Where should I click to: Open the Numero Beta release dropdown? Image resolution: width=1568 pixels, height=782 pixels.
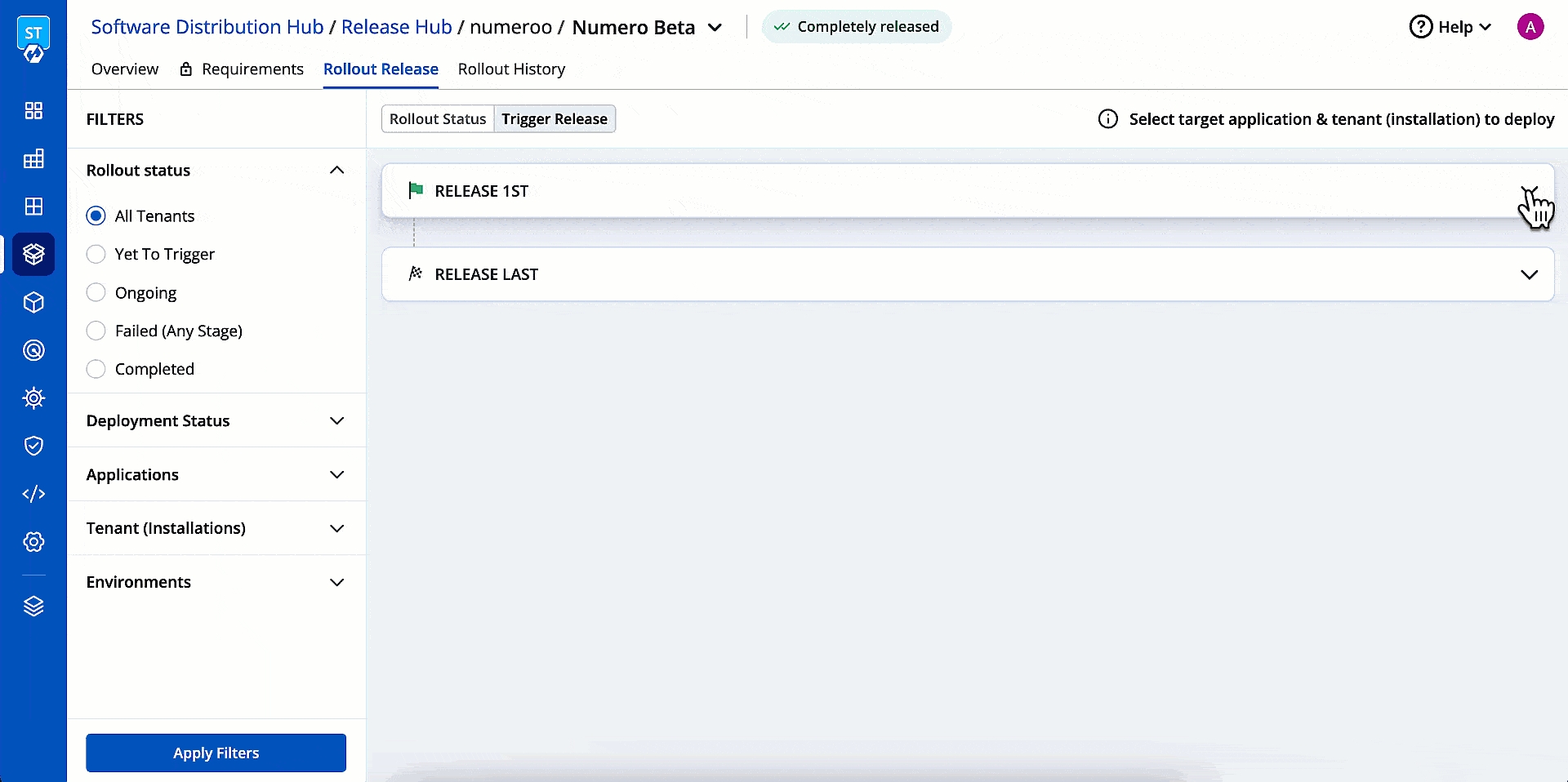(x=715, y=28)
